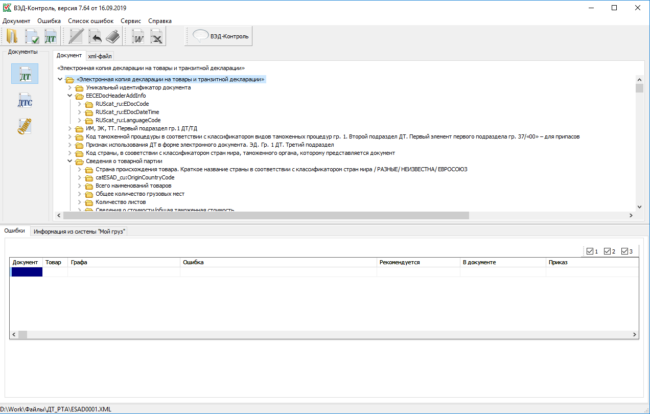Toggle error level checkbox 3
650x414 pixels.
click(x=625, y=251)
